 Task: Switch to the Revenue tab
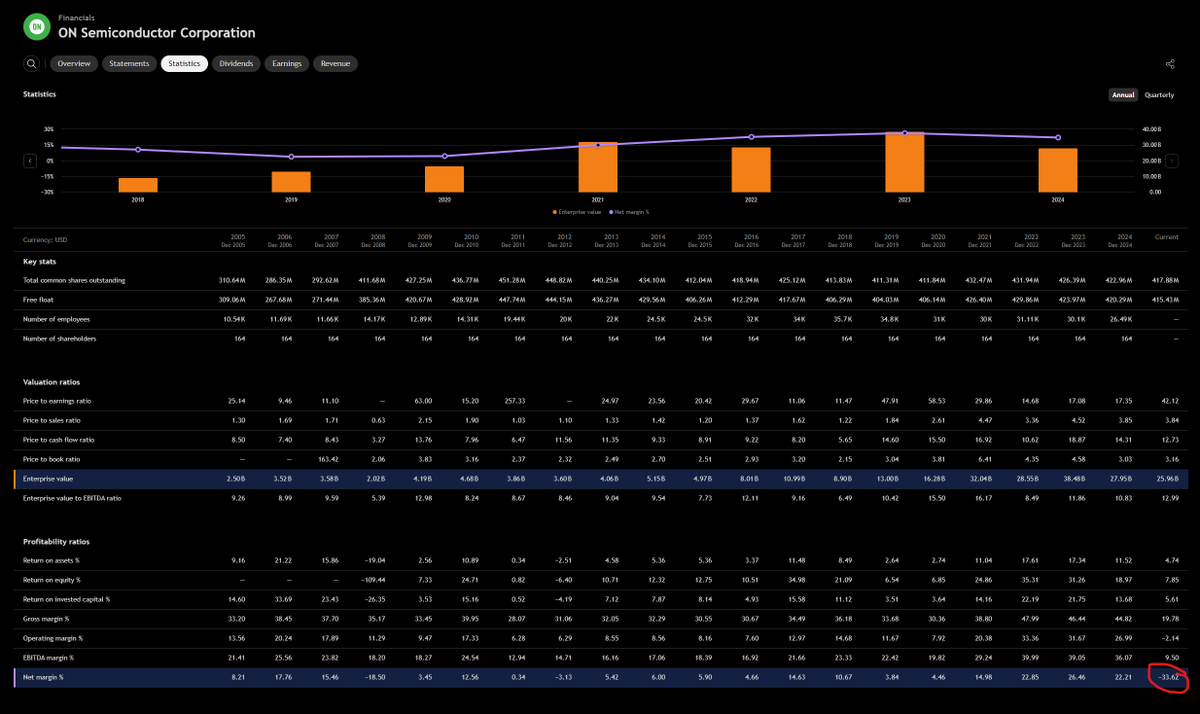[335, 63]
